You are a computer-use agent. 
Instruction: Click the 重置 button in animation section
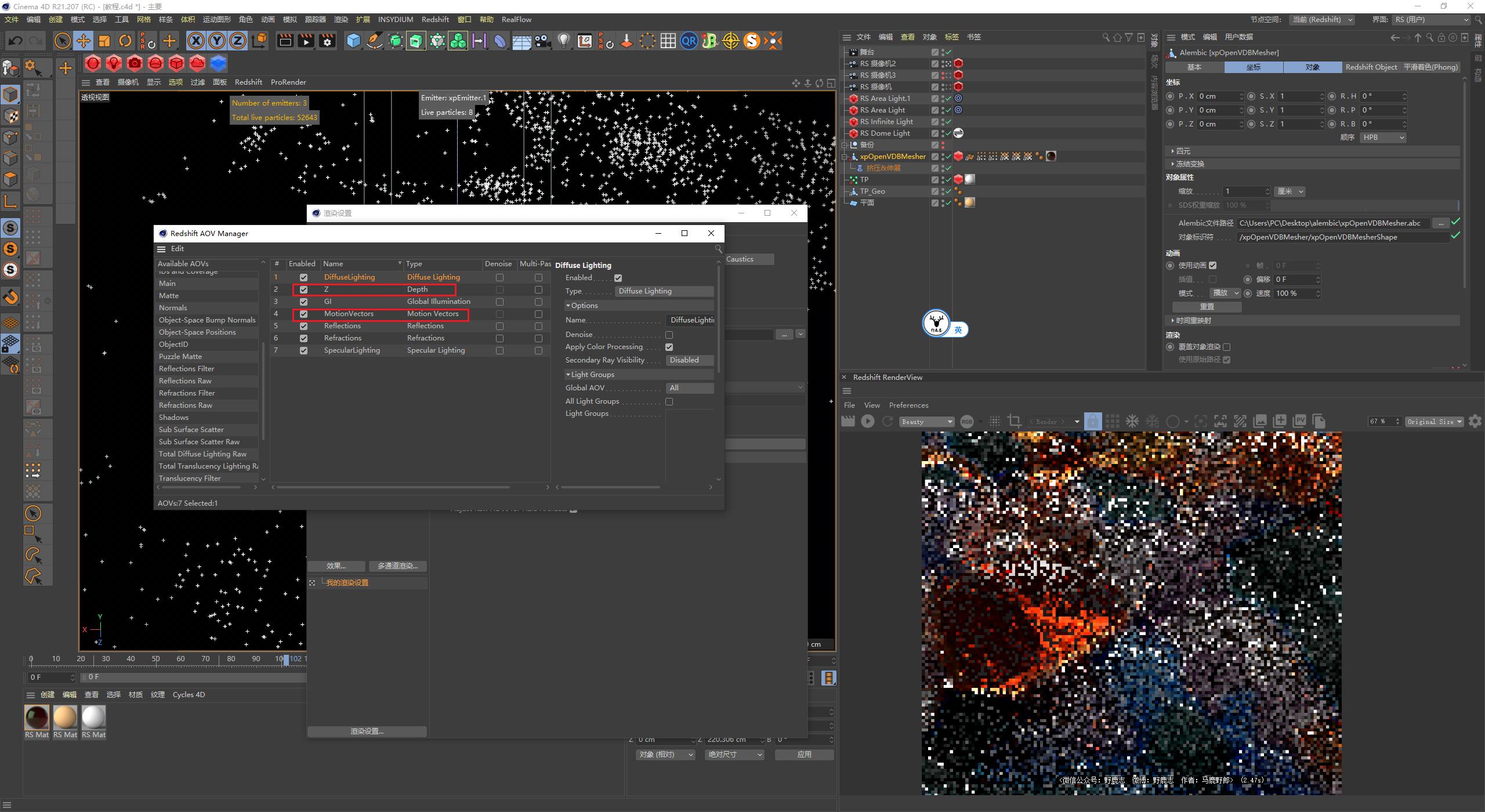coord(1207,307)
